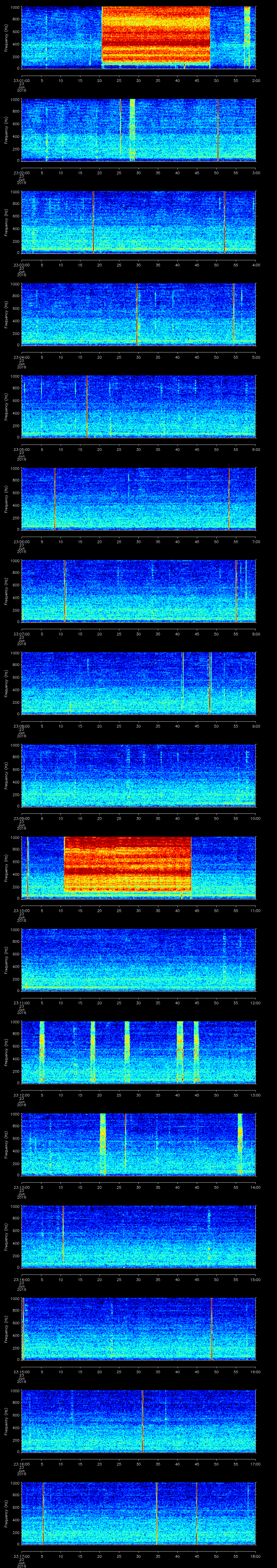Click the red line near 8 s in the 23:06:00 panel
The width and height of the screenshot is (277, 1568).
tap(55, 499)
